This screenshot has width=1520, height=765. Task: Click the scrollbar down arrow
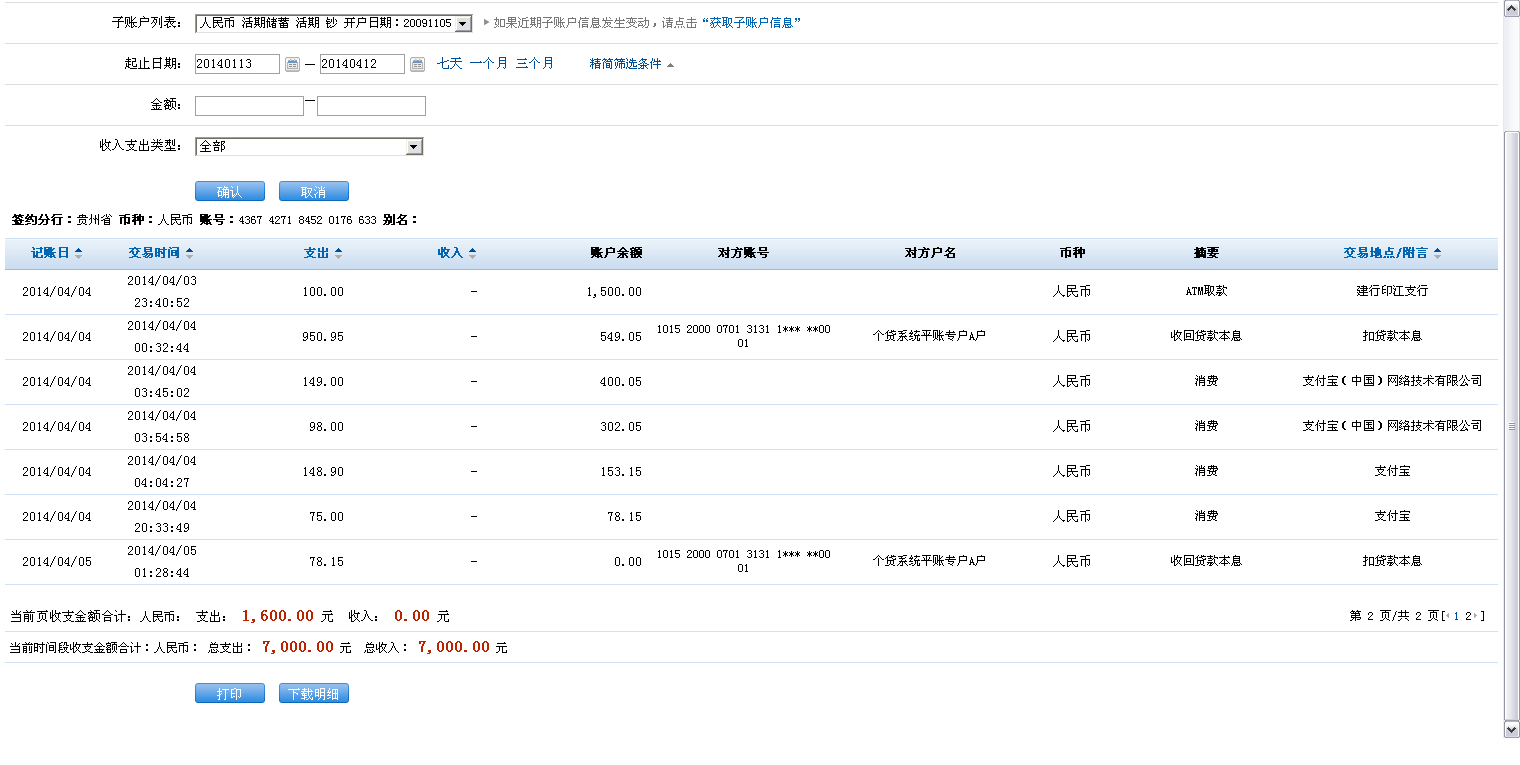pyautogui.click(x=1511, y=731)
